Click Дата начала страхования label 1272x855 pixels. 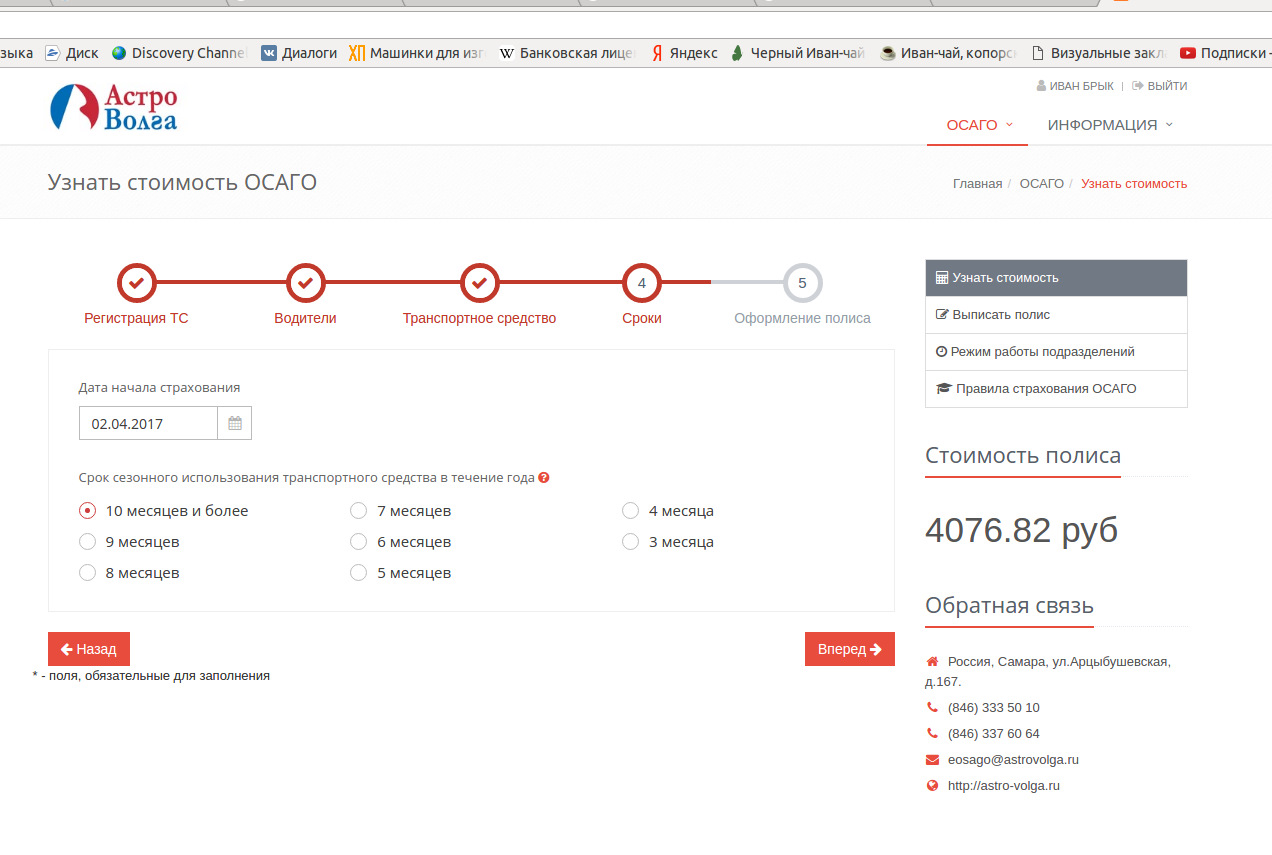pos(159,388)
